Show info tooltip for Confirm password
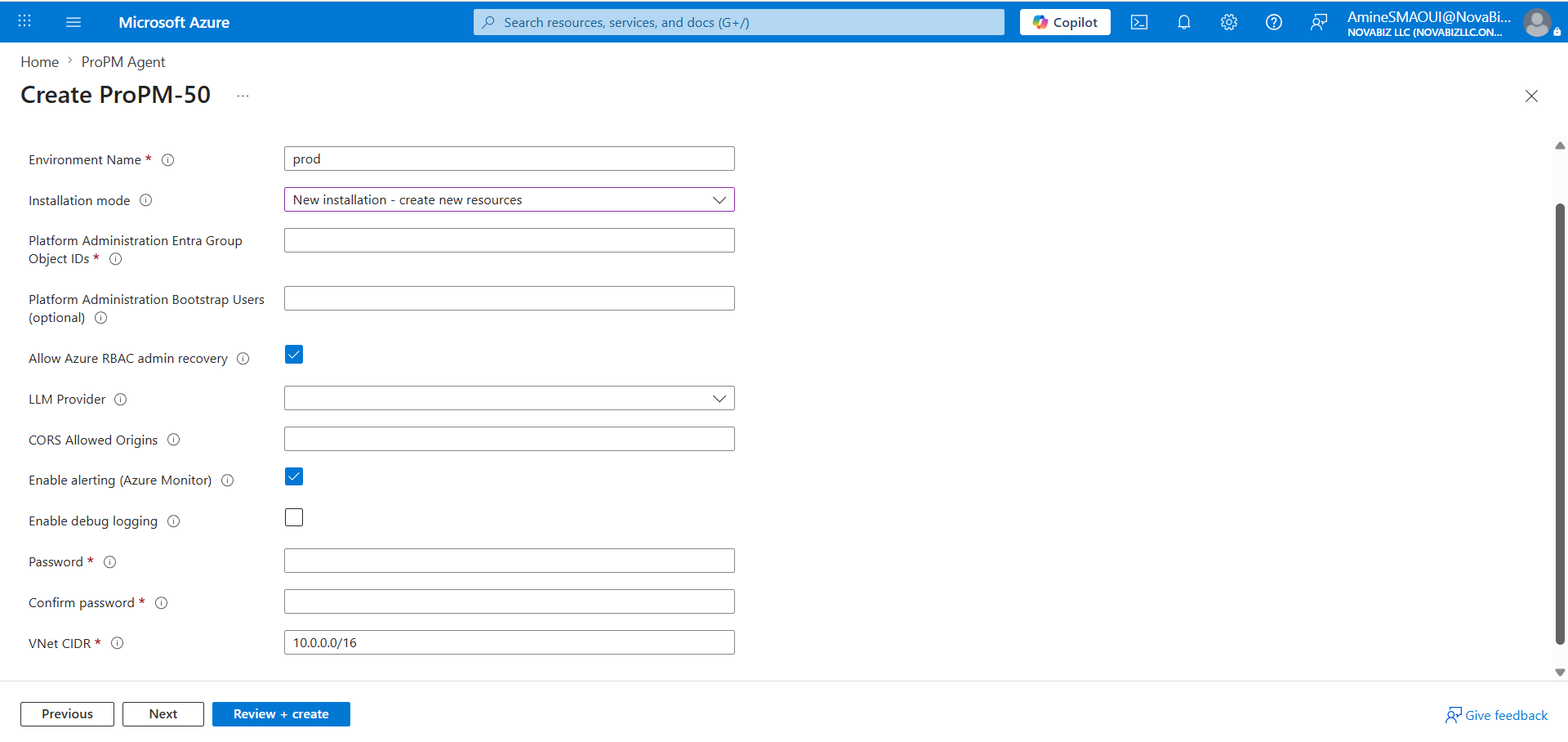Image resolution: width=1568 pixels, height=742 pixels. (x=162, y=603)
